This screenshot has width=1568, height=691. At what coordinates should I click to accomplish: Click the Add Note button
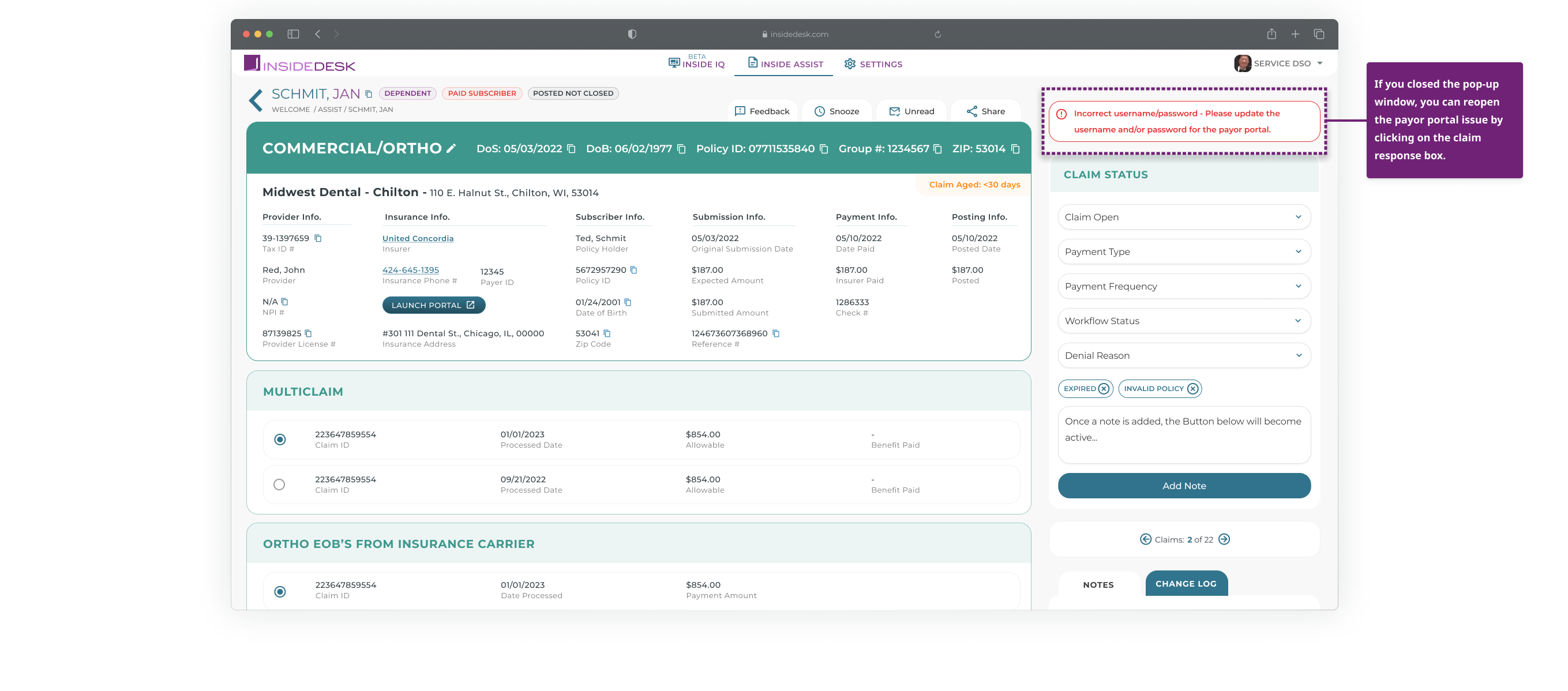click(1183, 485)
